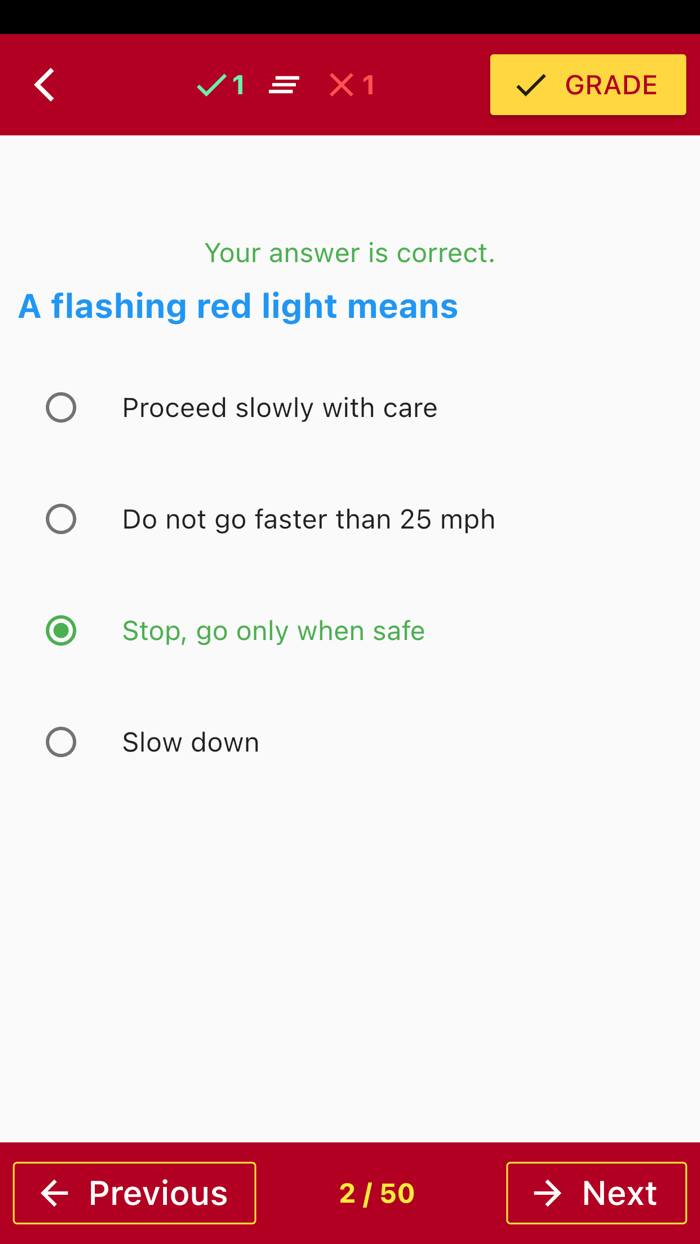Click the right arrow icon on Next
This screenshot has width=700, height=1244.
point(548,1192)
